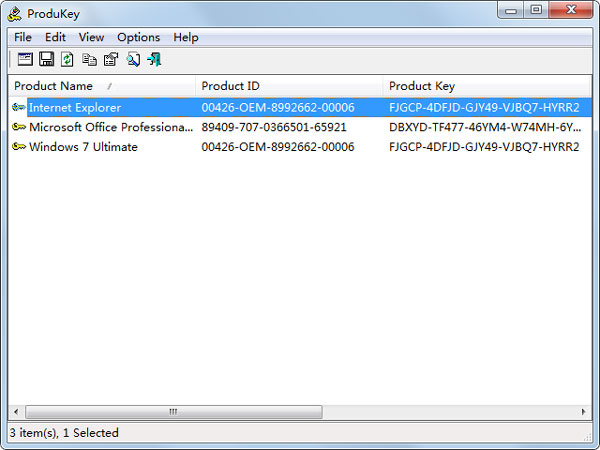600x450 pixels.
Task: Close the ProduKey window
Action: point(571,10)
